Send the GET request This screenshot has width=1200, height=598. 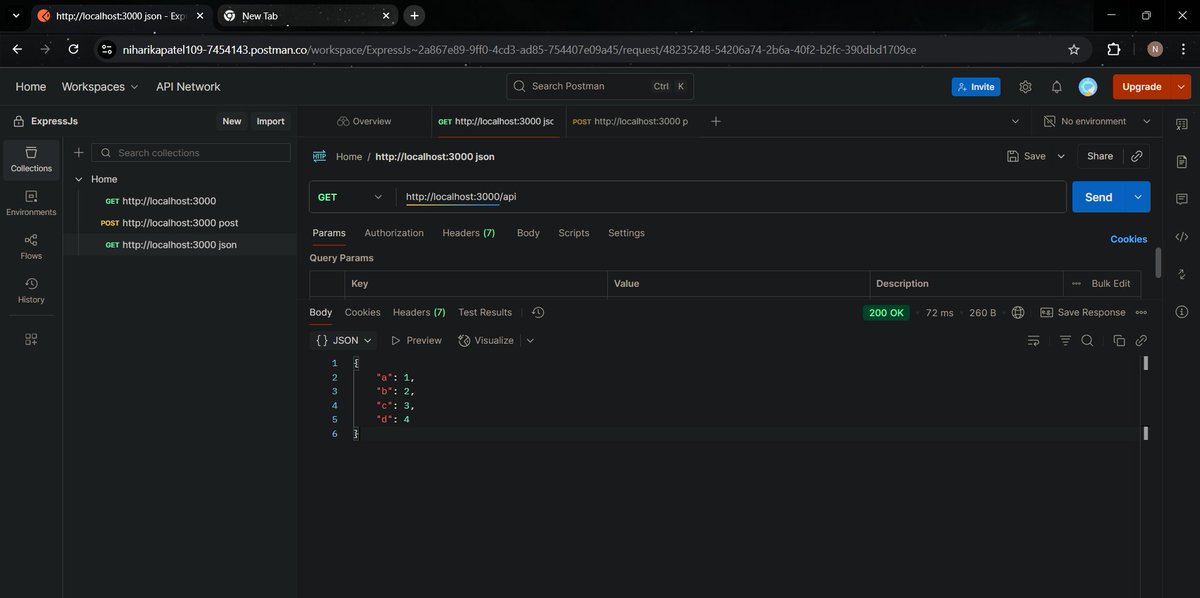click(1099, 197)
